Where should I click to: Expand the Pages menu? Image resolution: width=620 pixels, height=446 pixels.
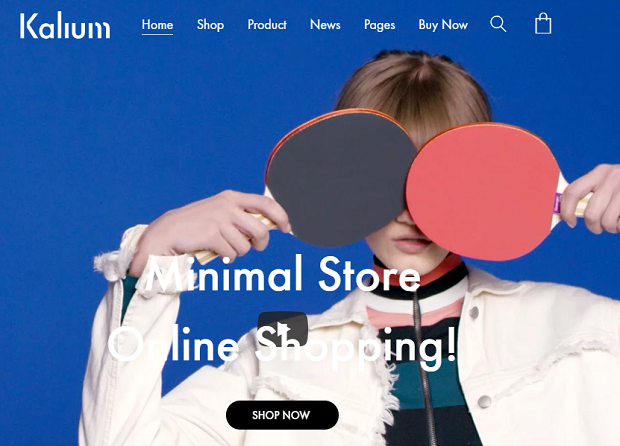tap(380, 25)
